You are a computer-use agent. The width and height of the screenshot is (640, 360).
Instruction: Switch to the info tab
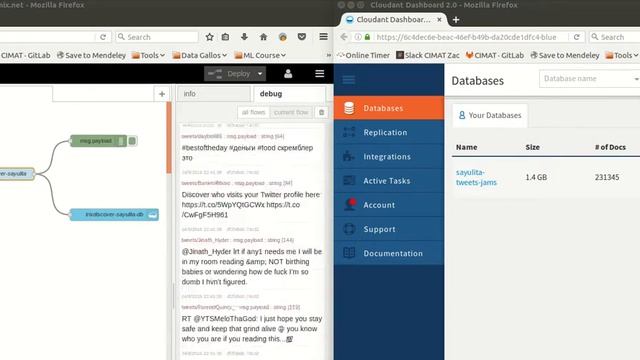click(214, 94)
